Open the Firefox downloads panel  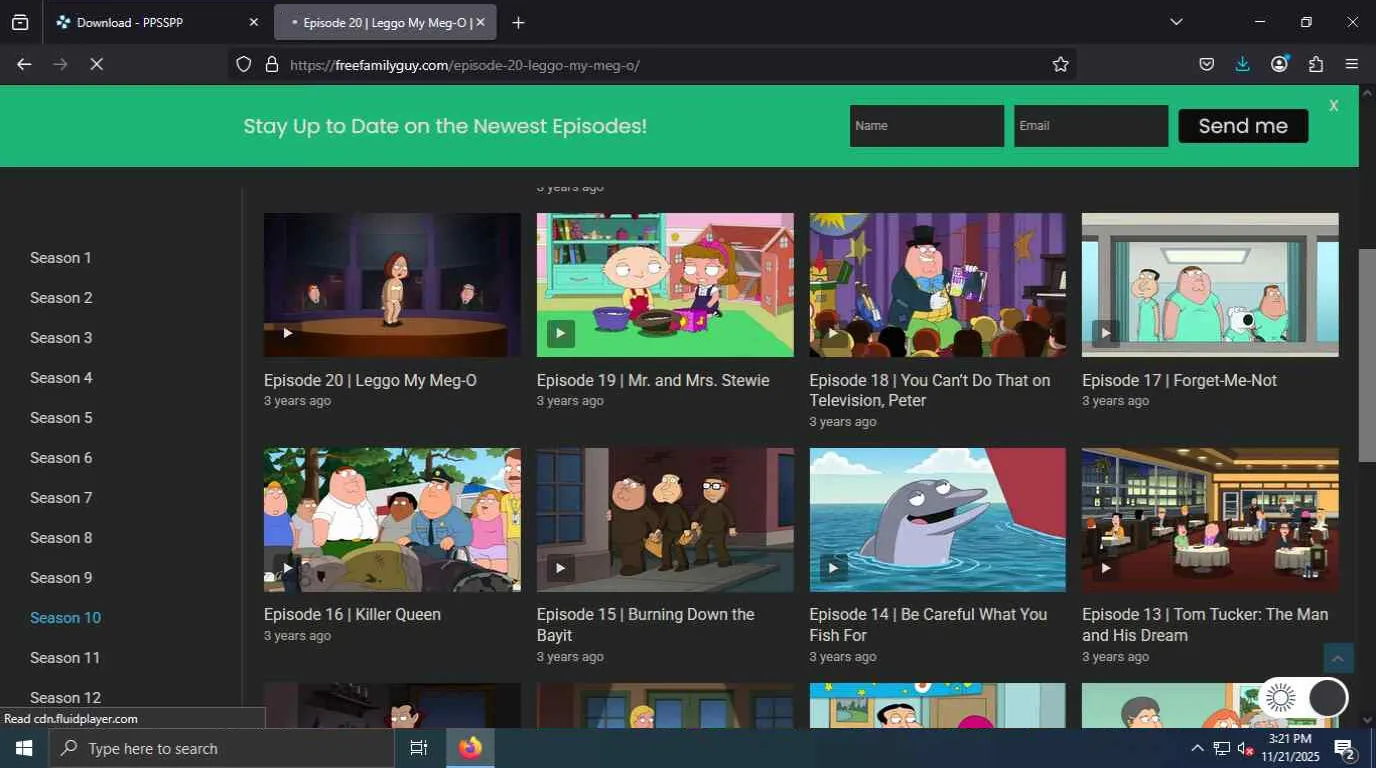[1242, 64]
